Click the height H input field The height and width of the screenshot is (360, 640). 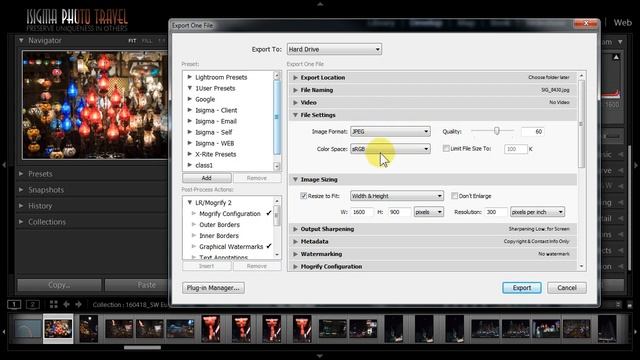398,212
